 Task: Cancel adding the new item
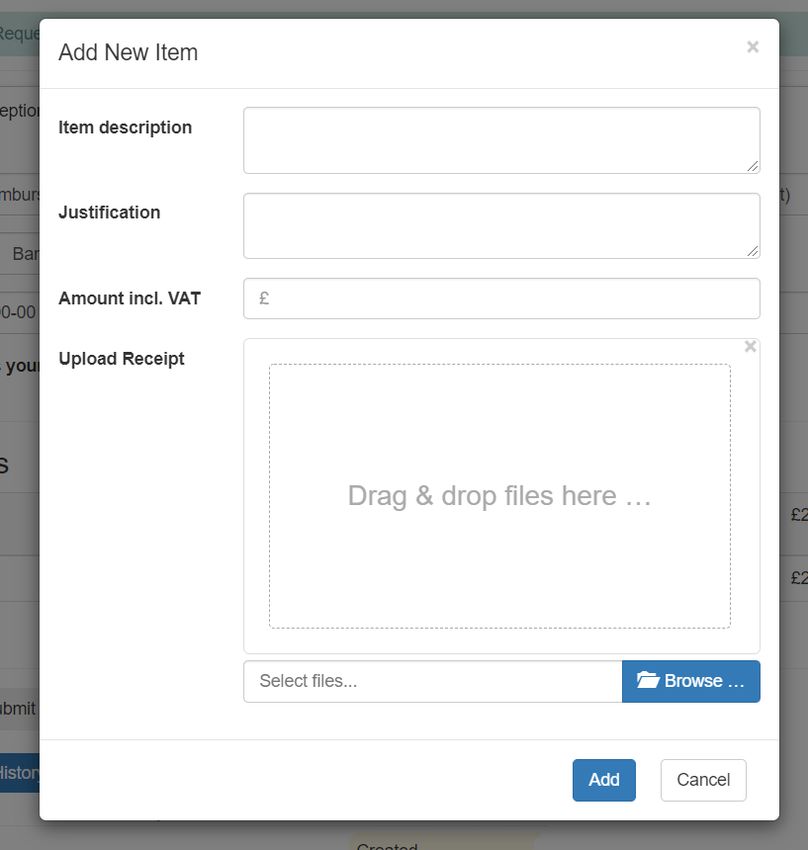[x=703, y=780]
